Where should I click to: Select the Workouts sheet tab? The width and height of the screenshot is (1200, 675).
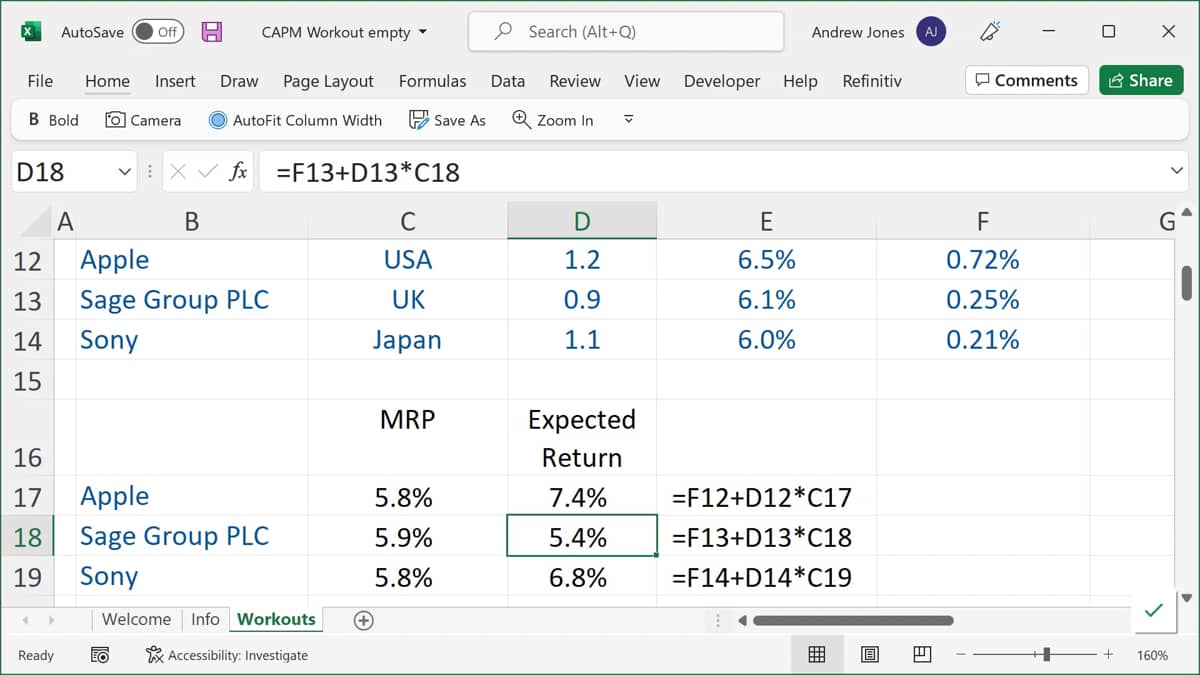276,619
